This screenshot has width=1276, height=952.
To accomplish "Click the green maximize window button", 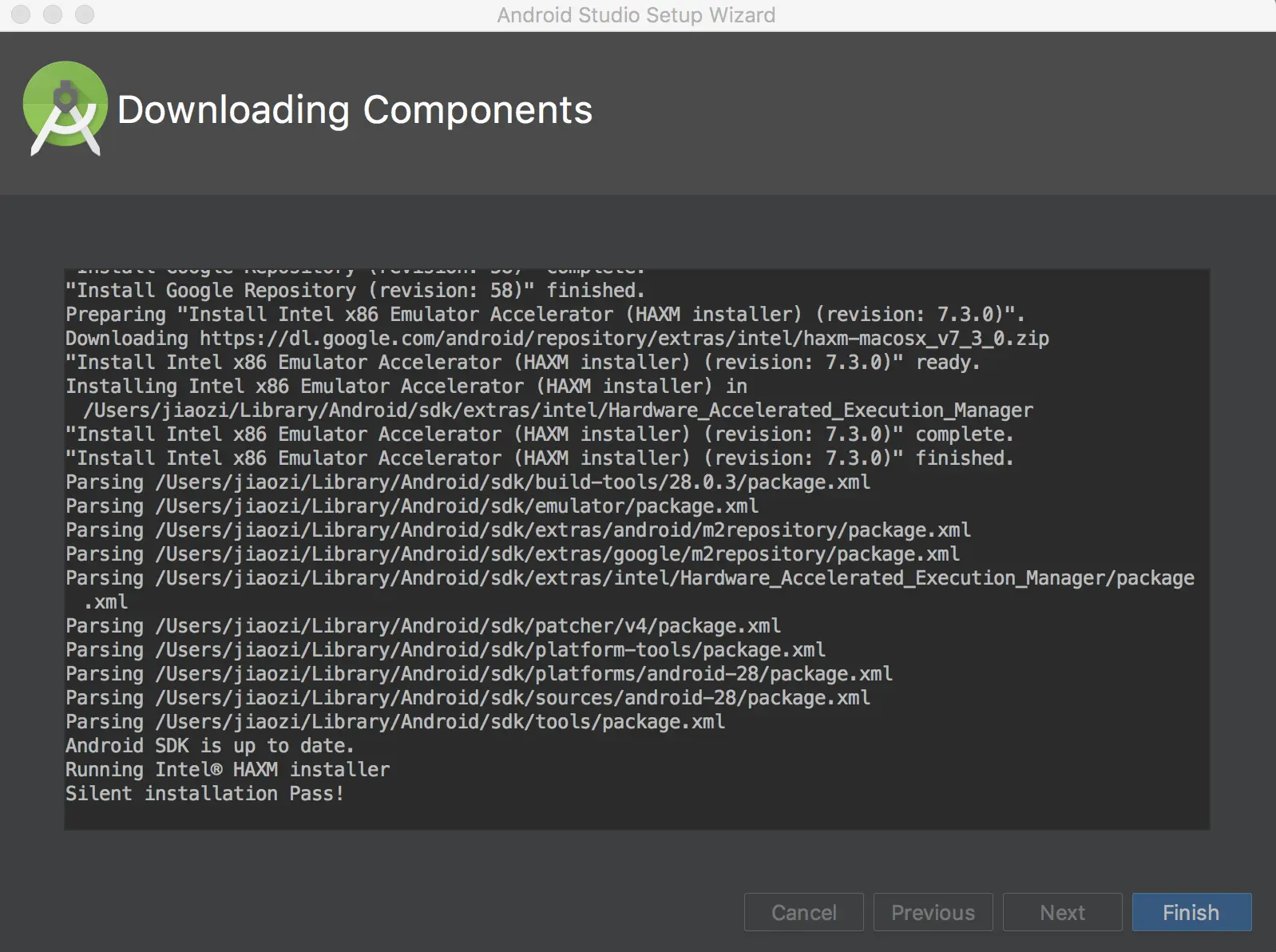I will pos(85,14).
